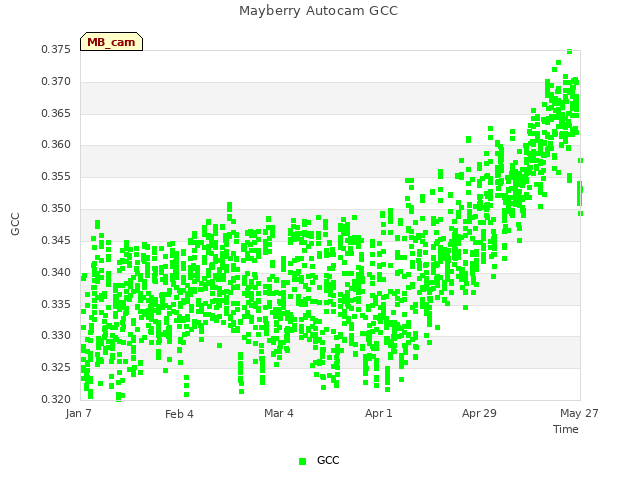Click the Mar 4 x-axis label
The width and height of the screenshot is (640, 480).
[x=279, y=413]
